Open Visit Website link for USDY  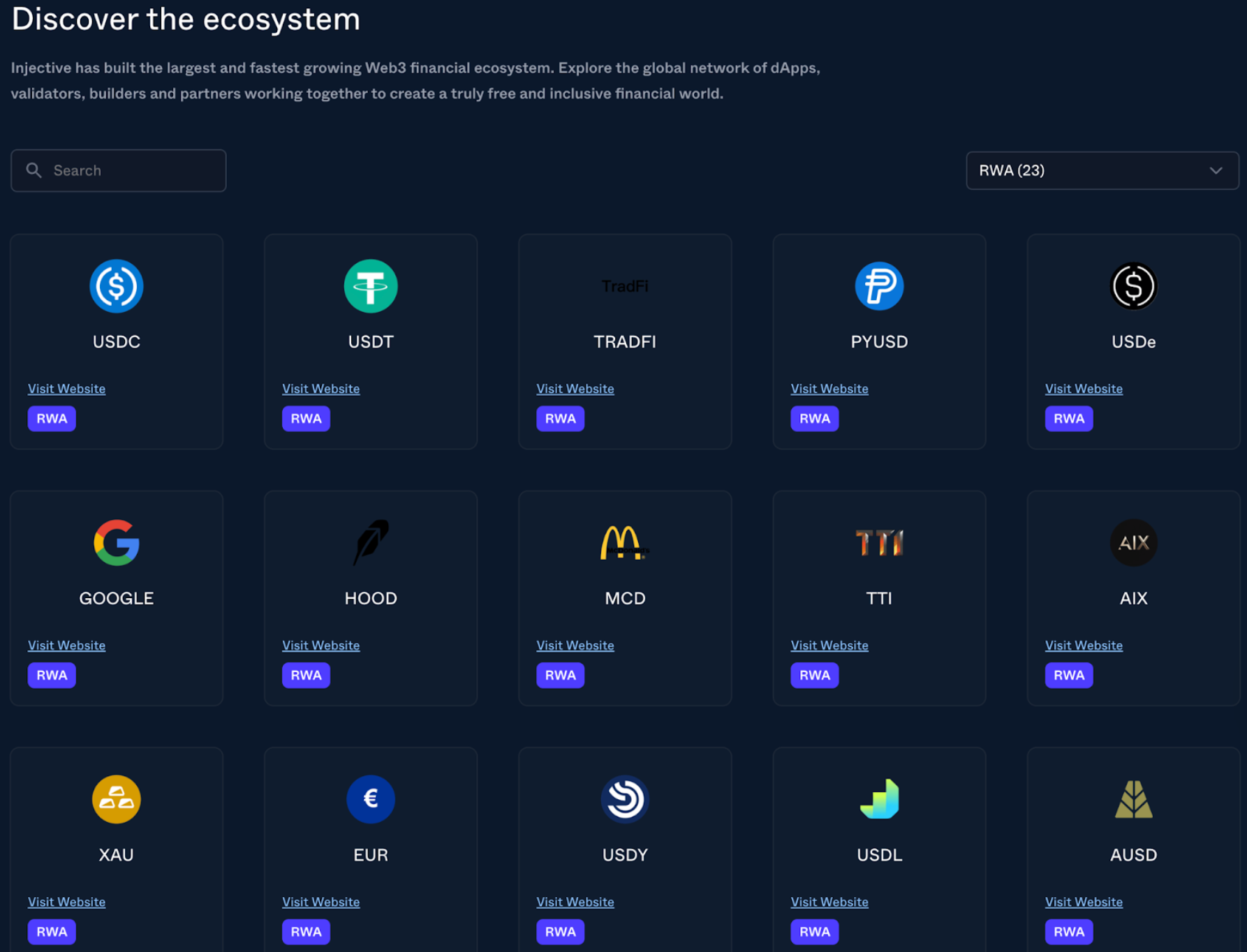coord(575,902)
